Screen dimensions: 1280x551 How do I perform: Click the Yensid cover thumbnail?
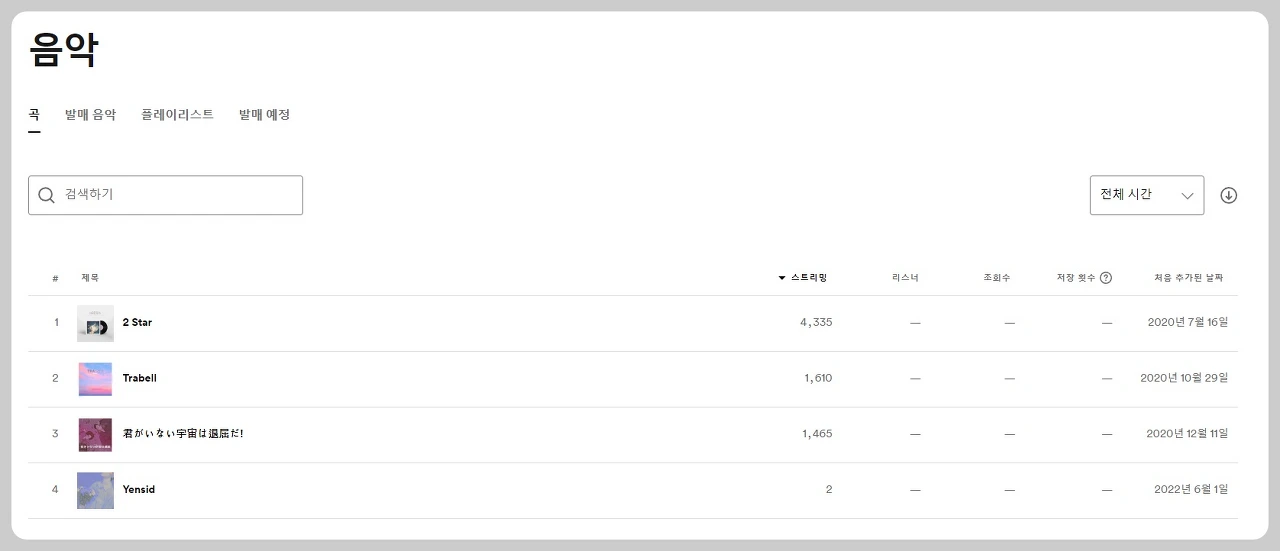pos(95,490)
